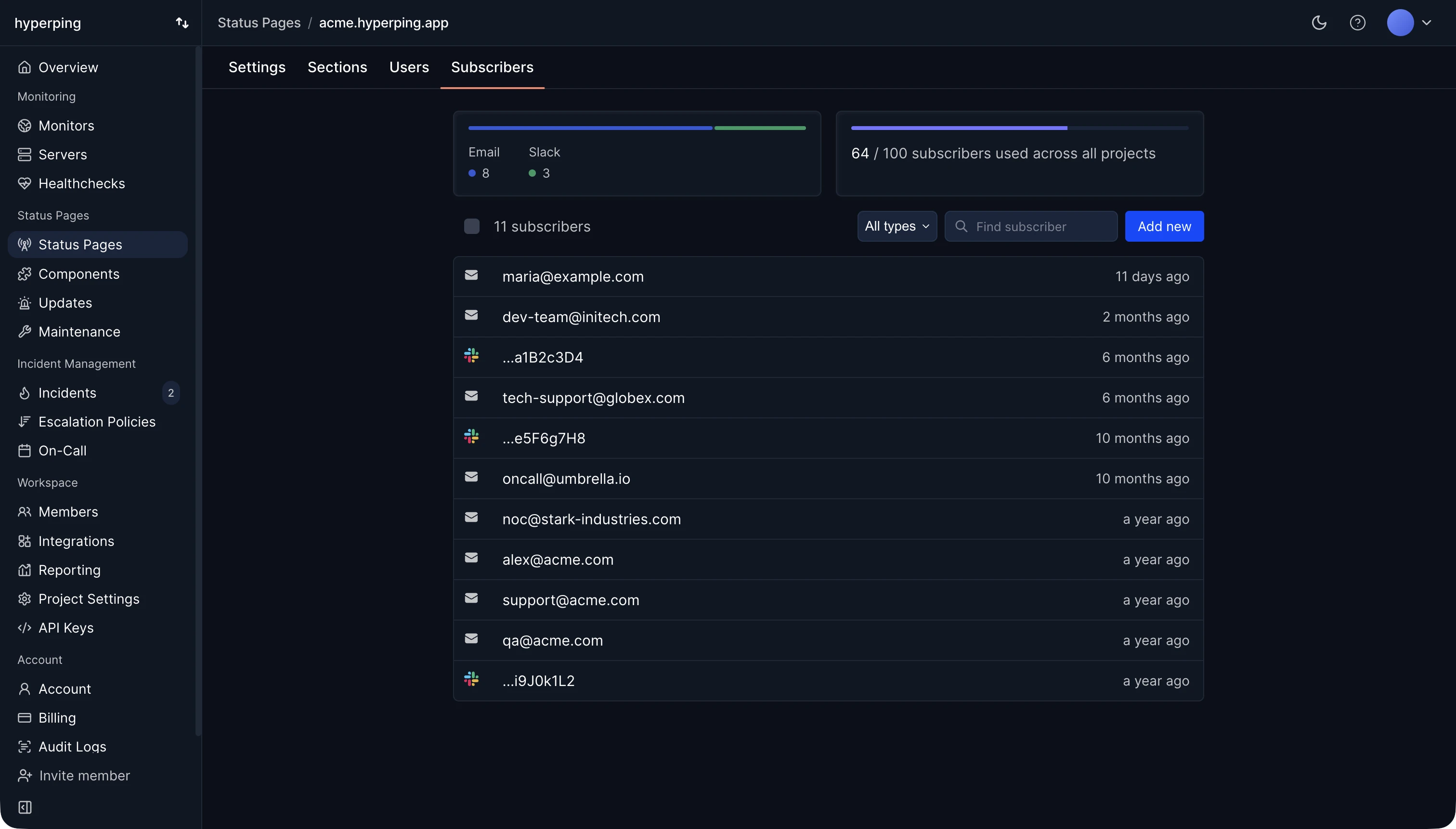Open the user avatar

tap(1400, 23)
